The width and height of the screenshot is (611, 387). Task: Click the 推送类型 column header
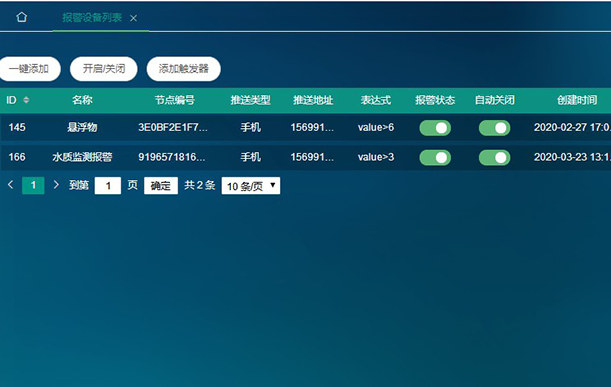(x=251, y=100)
